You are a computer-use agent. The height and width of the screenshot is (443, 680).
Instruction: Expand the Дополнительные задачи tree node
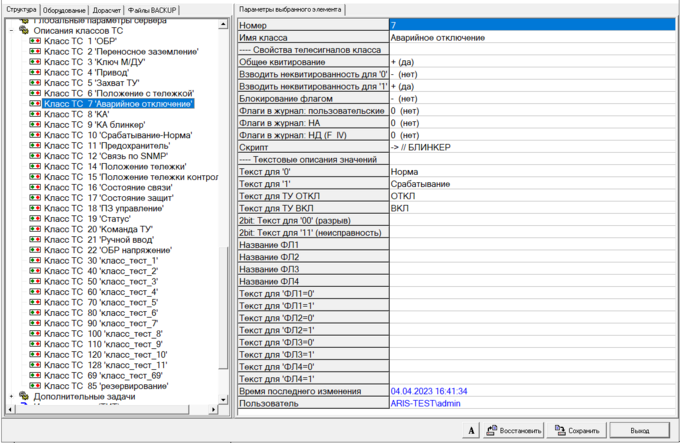[x=10, y=396]
